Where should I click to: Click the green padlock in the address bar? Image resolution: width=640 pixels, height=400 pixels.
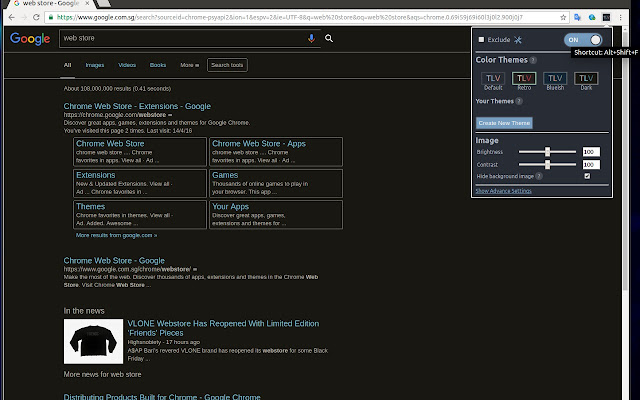click(51, 17)
